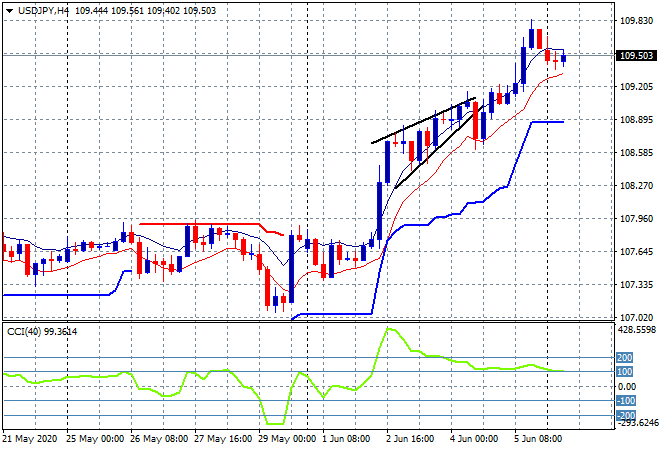Click the CCI(40) 99.3614 indicator label
660x450 pixels.
point(42,332)
